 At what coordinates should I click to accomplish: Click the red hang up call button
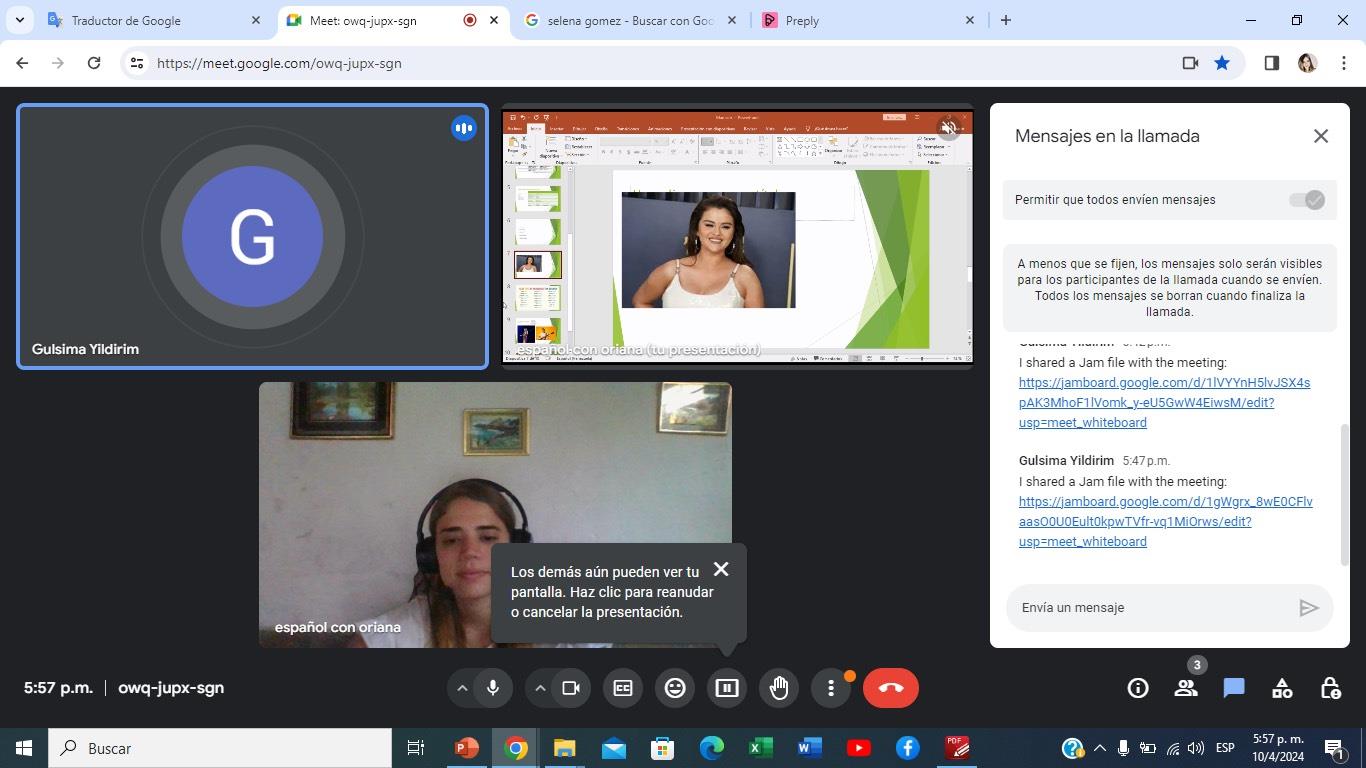point(890,688)
